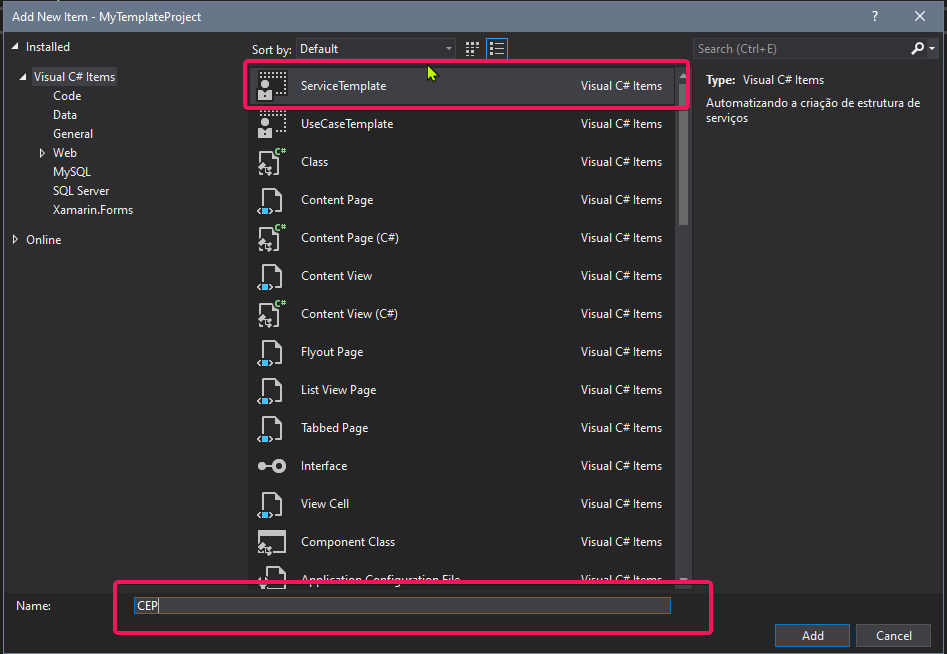
Task: Click the Flyout Page icon
Action: point(271,352)
